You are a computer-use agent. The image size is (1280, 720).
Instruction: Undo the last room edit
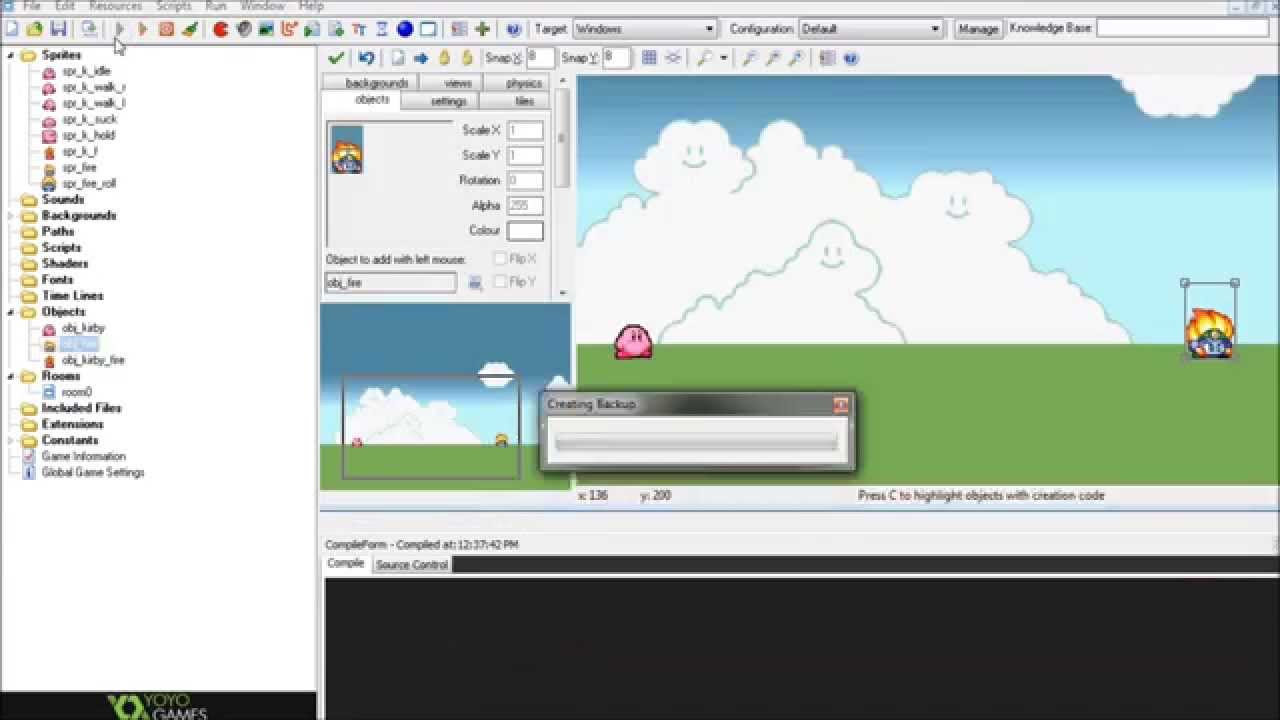pos(366,58)
